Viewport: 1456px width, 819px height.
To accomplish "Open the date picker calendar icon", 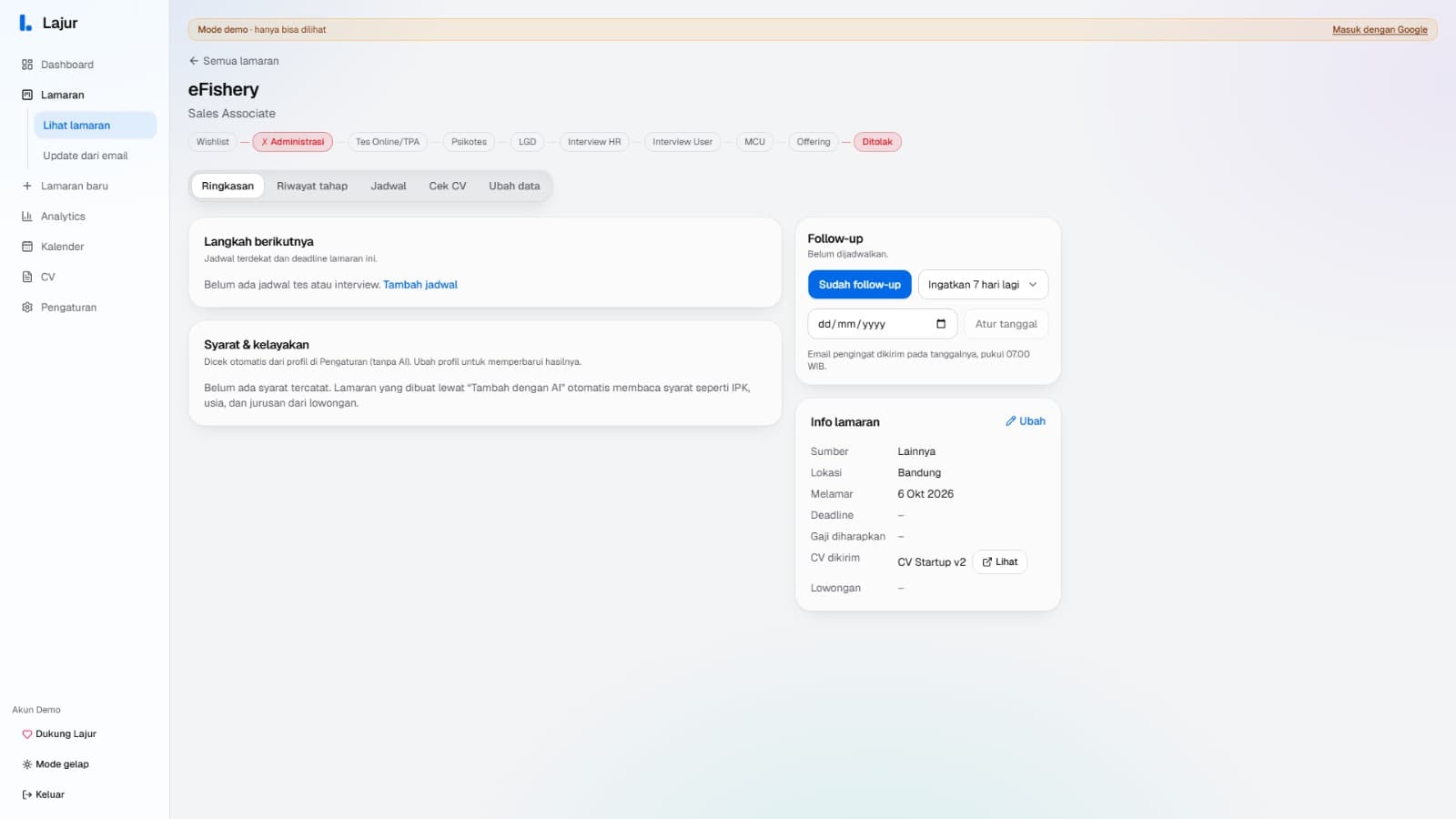I will [x=941, y=324].
